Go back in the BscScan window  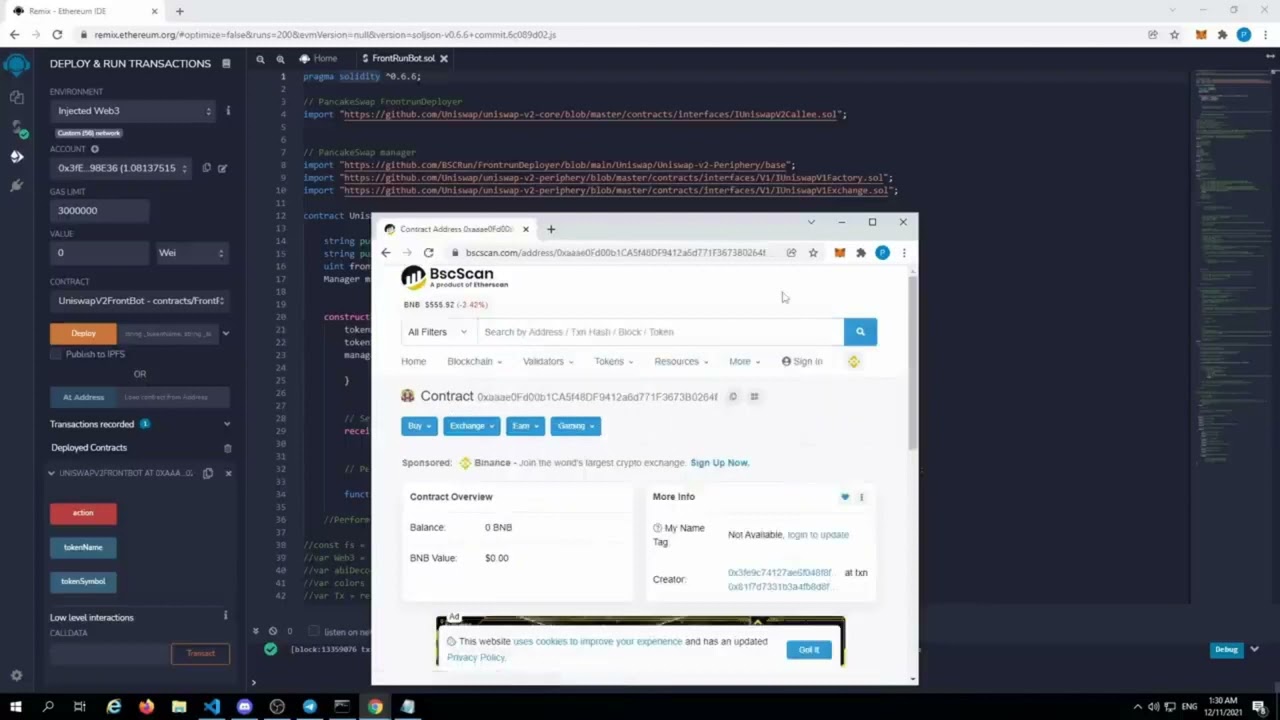point(386,253)
